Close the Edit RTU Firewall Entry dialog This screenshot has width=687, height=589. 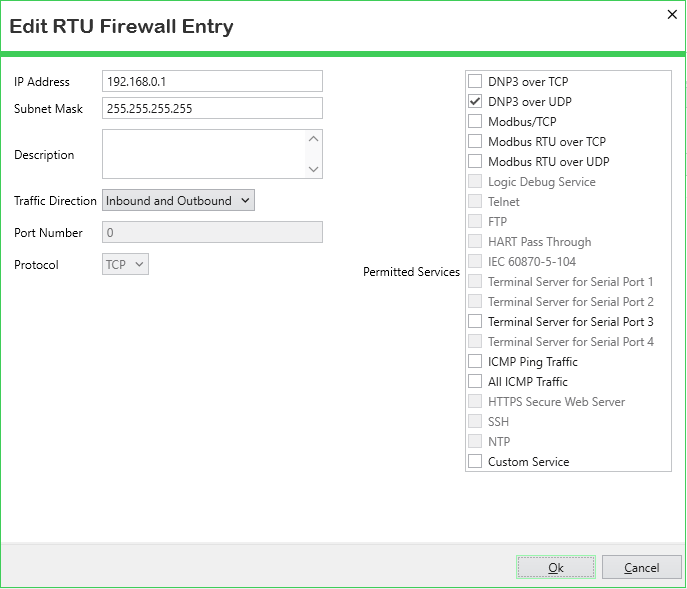(671, 14)
